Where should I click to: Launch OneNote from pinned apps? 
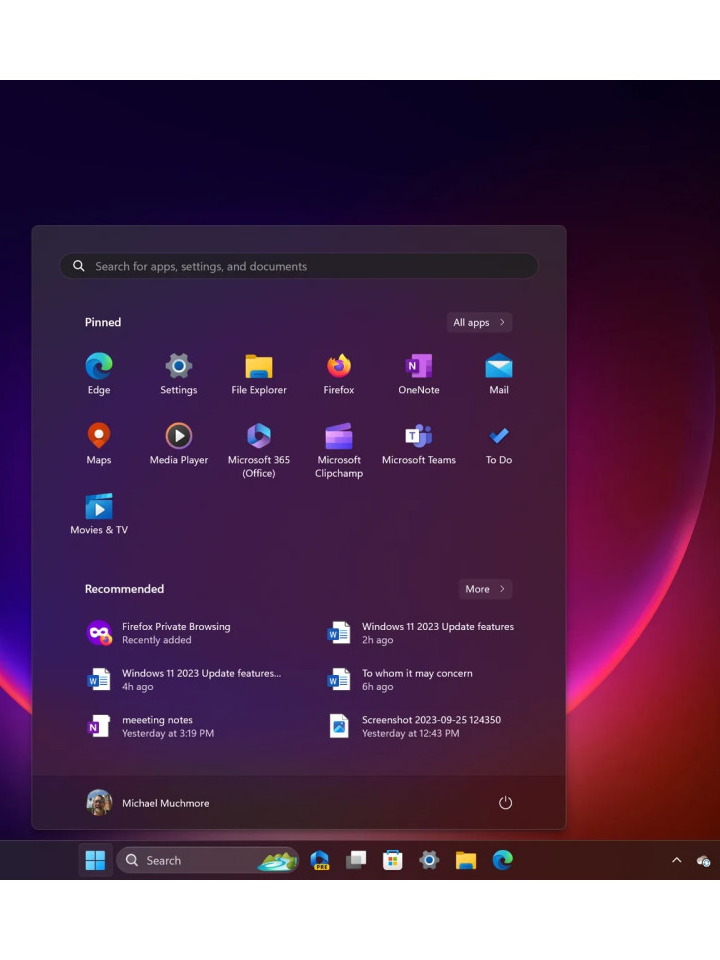click(419, 373)
